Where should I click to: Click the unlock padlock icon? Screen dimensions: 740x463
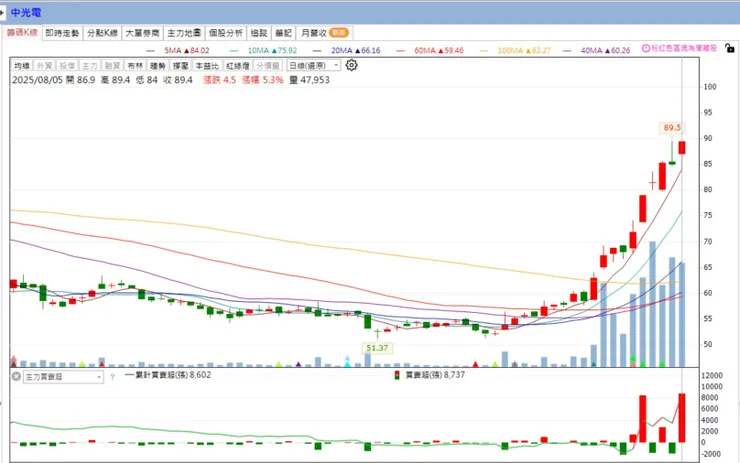(x=730, y=48)
